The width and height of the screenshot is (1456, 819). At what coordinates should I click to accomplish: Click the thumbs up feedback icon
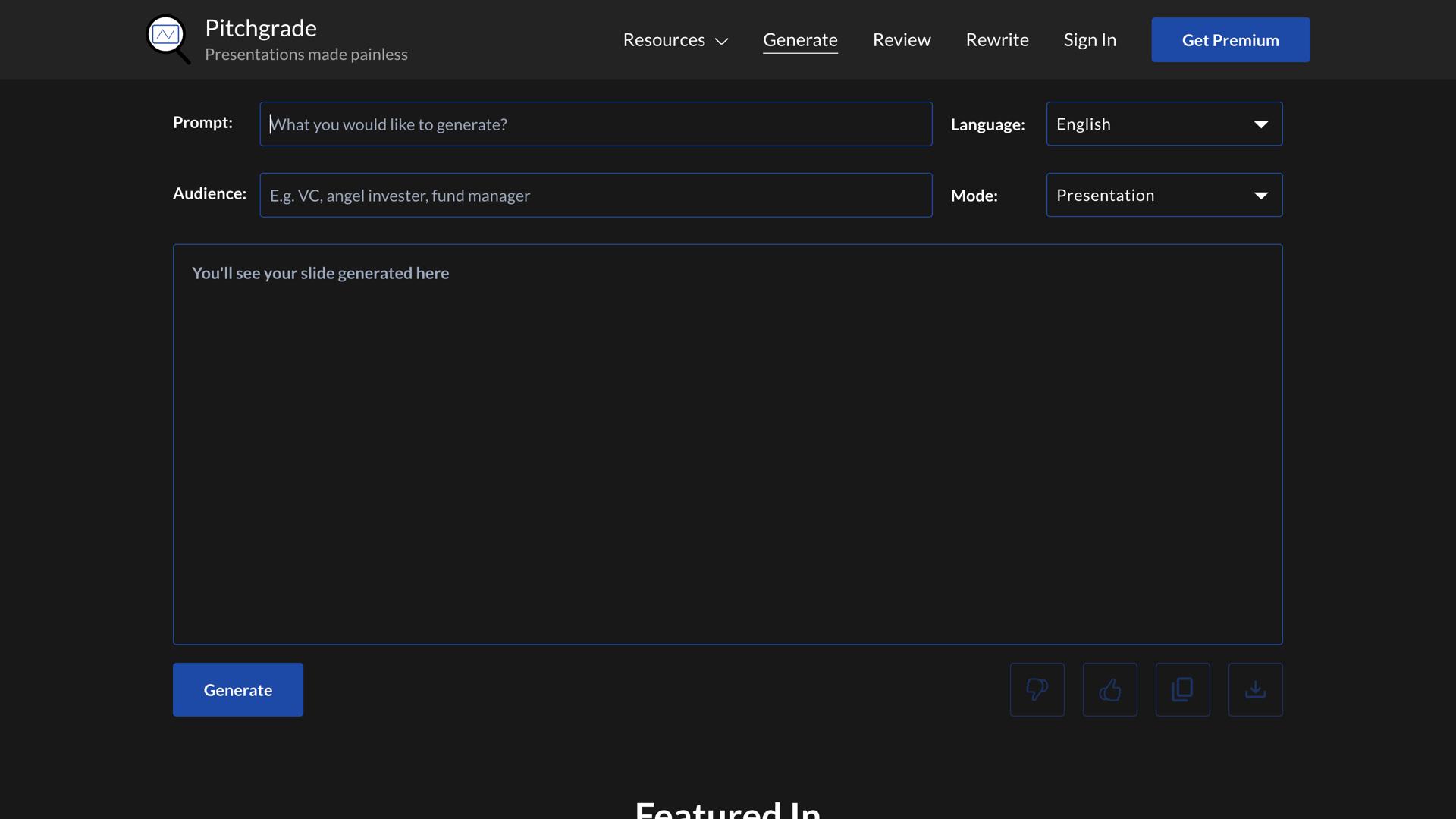pos(1109,689)
